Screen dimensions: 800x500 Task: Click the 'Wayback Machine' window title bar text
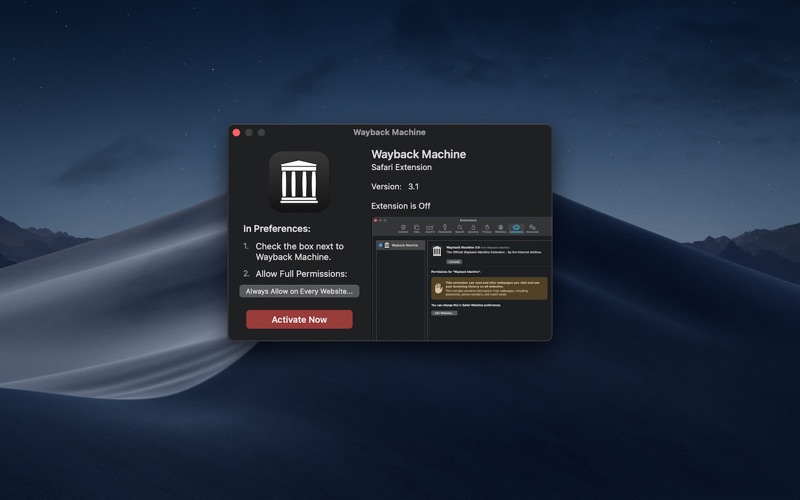(389, 132)
